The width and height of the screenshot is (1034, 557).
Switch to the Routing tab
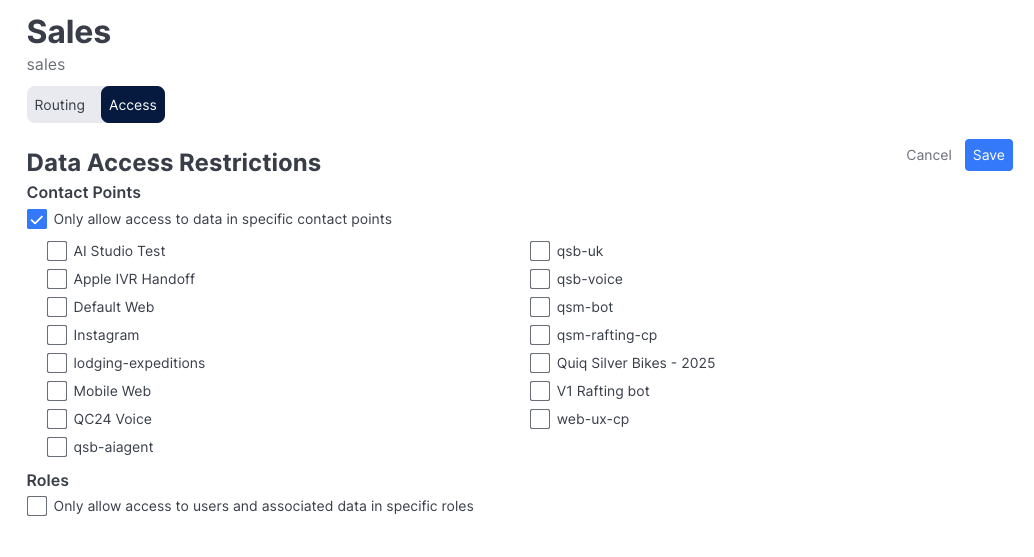[60, 105]
